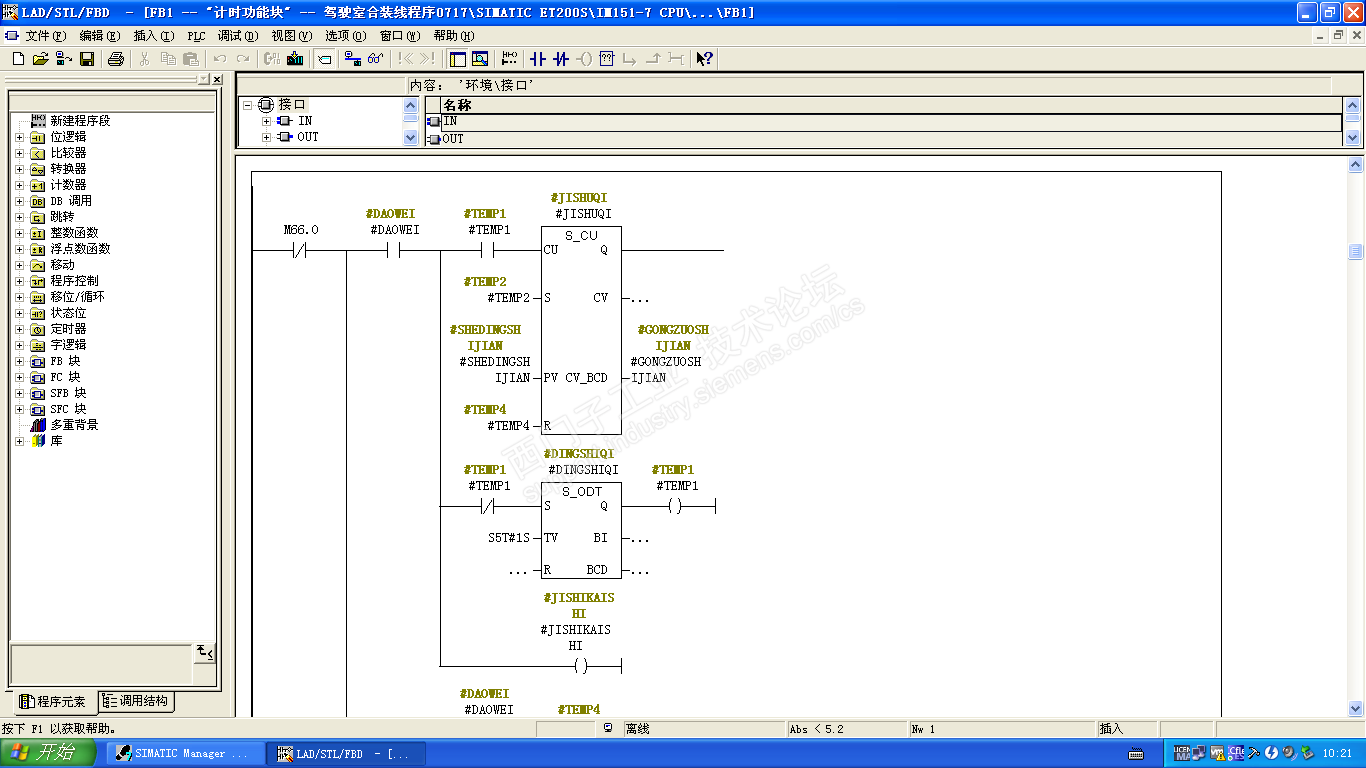Click the Download to PLC icon
Image resolution: width=1366 pixels, height=768 pixels.
point(295,59)
